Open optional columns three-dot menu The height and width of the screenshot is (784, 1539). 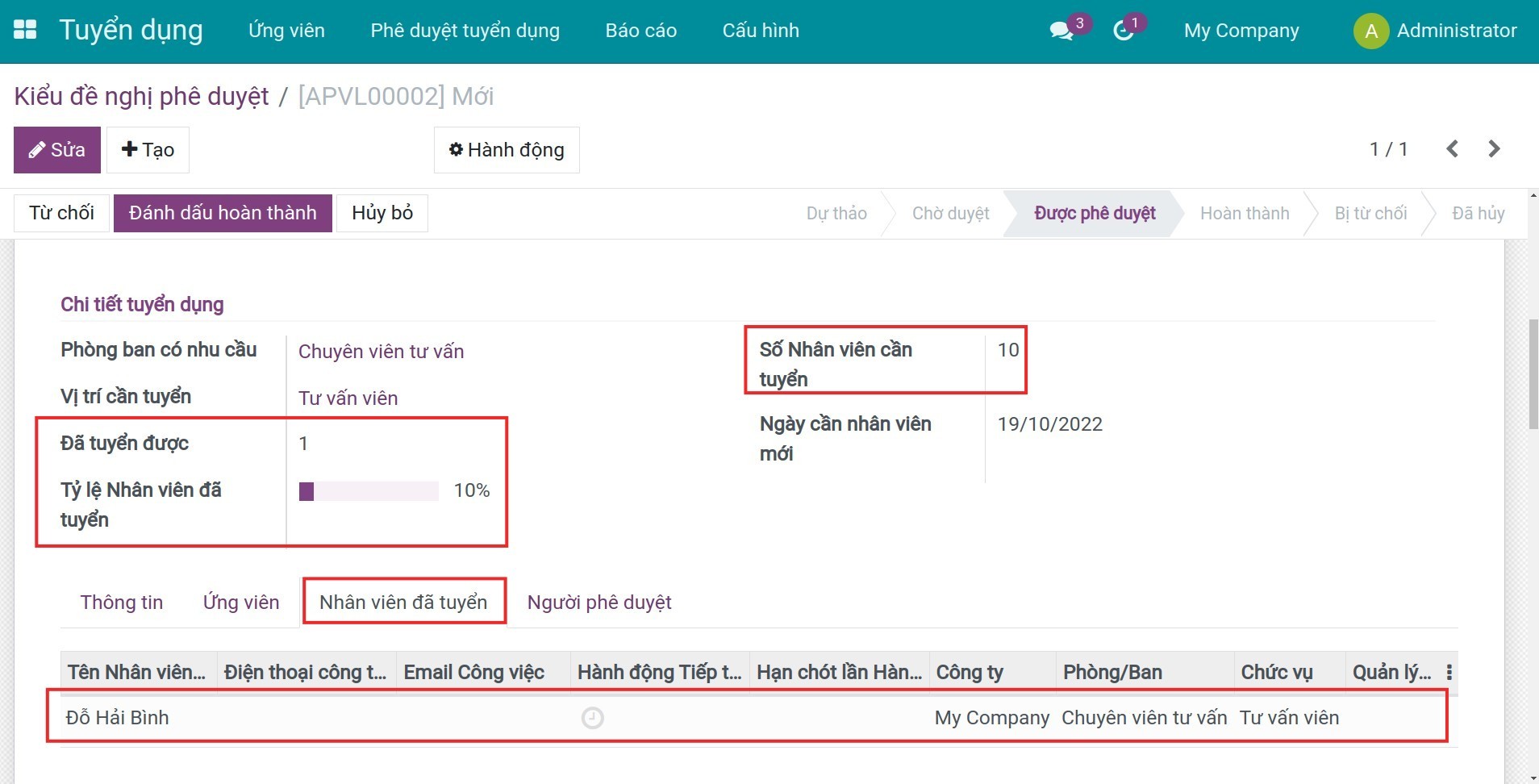click(1449, 672)
